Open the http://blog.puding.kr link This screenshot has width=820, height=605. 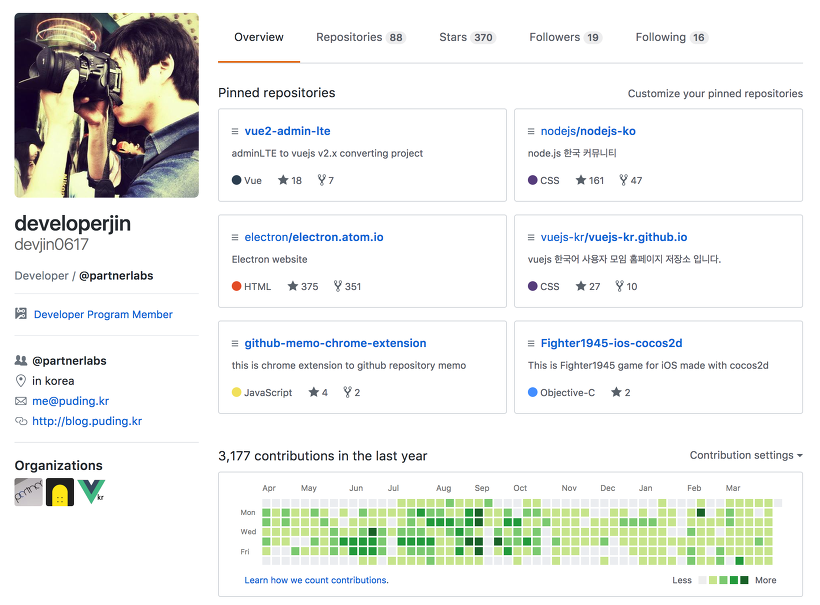pos(87,421)
